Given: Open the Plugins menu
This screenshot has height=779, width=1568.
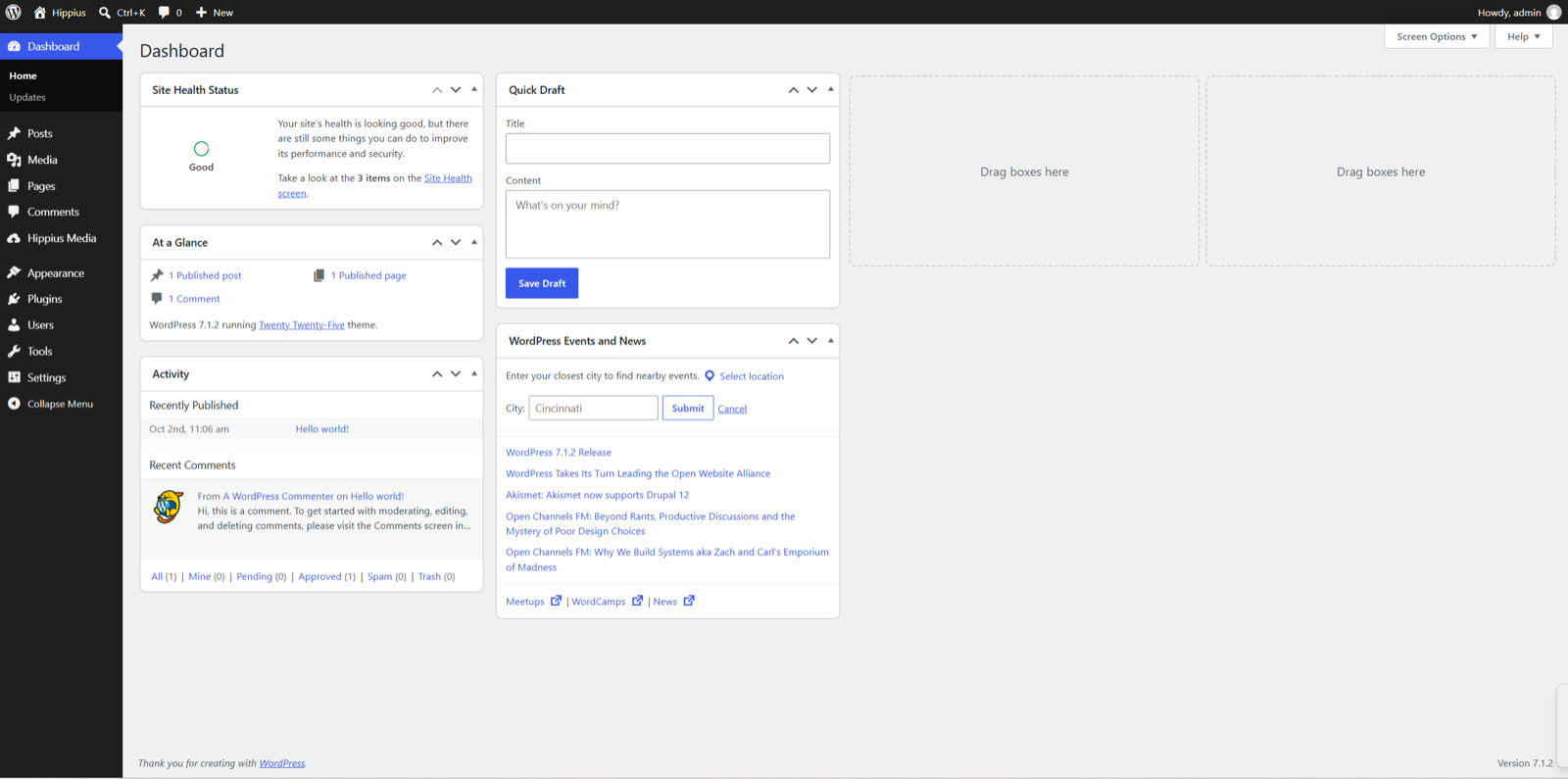Looking at the screenshot, I should coord(61,299).
